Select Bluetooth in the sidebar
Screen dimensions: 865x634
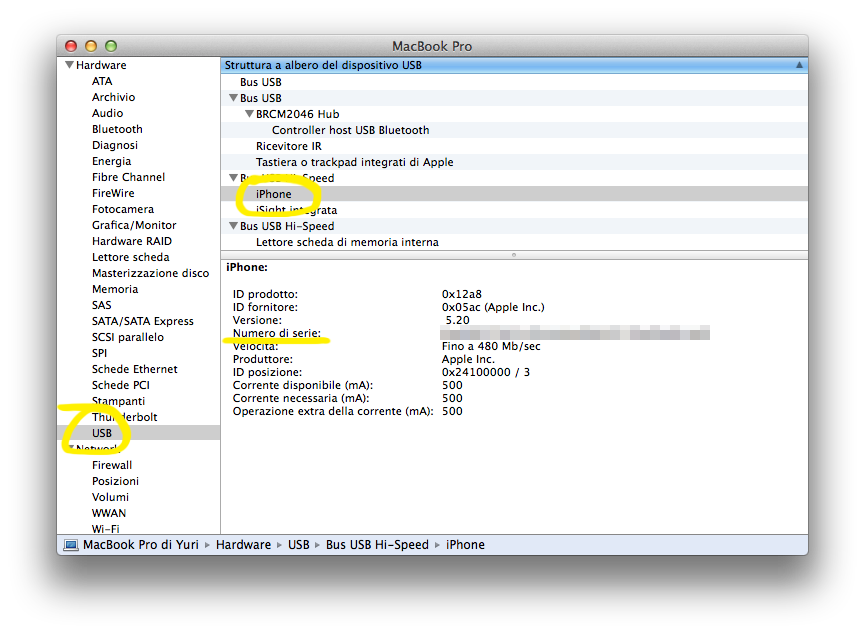click(x=117, y=129)
